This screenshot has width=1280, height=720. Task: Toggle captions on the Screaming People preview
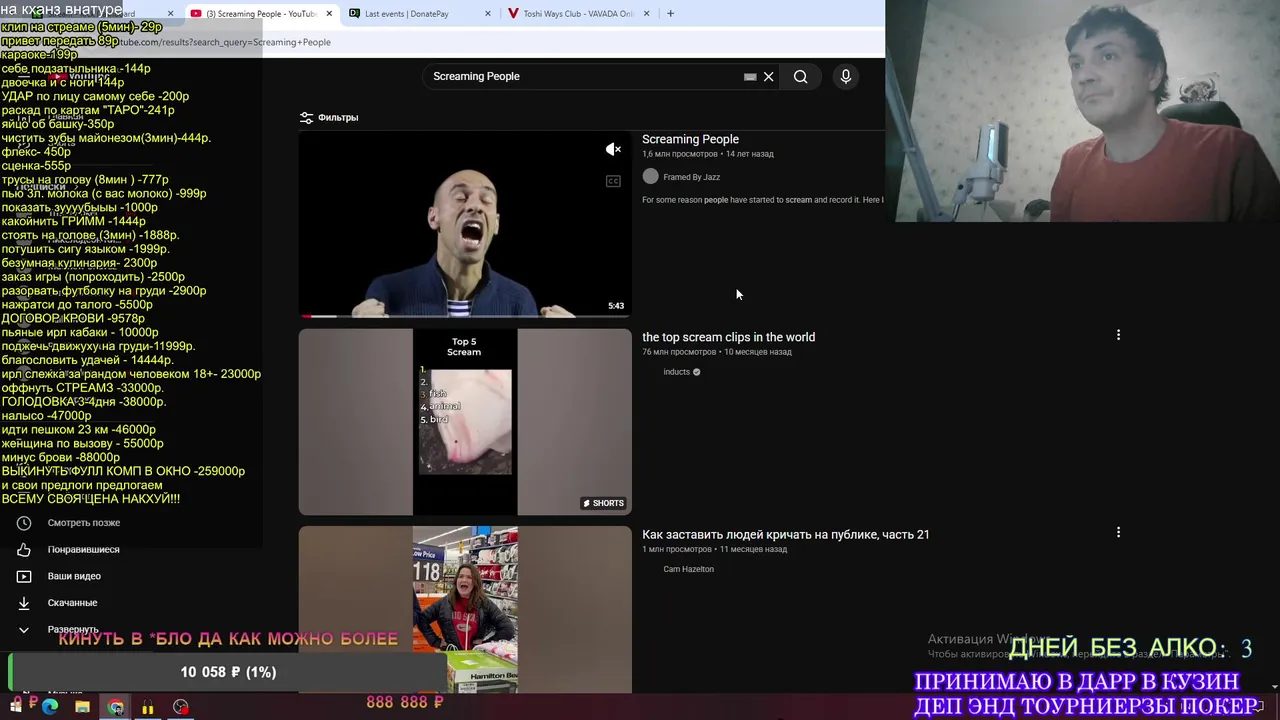coord(613,181)
